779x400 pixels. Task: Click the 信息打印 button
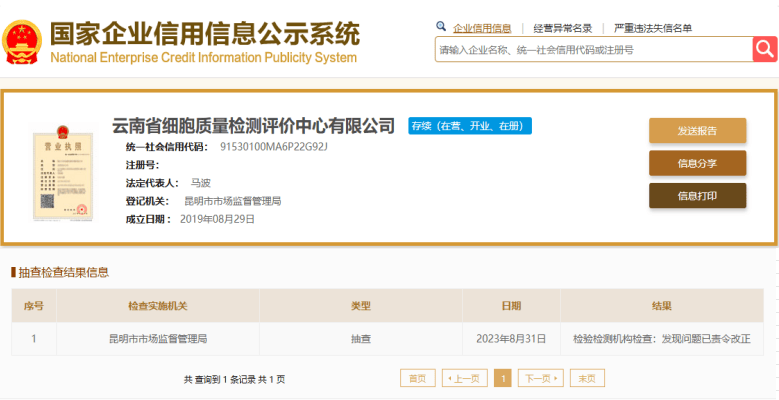pos(698,196)
